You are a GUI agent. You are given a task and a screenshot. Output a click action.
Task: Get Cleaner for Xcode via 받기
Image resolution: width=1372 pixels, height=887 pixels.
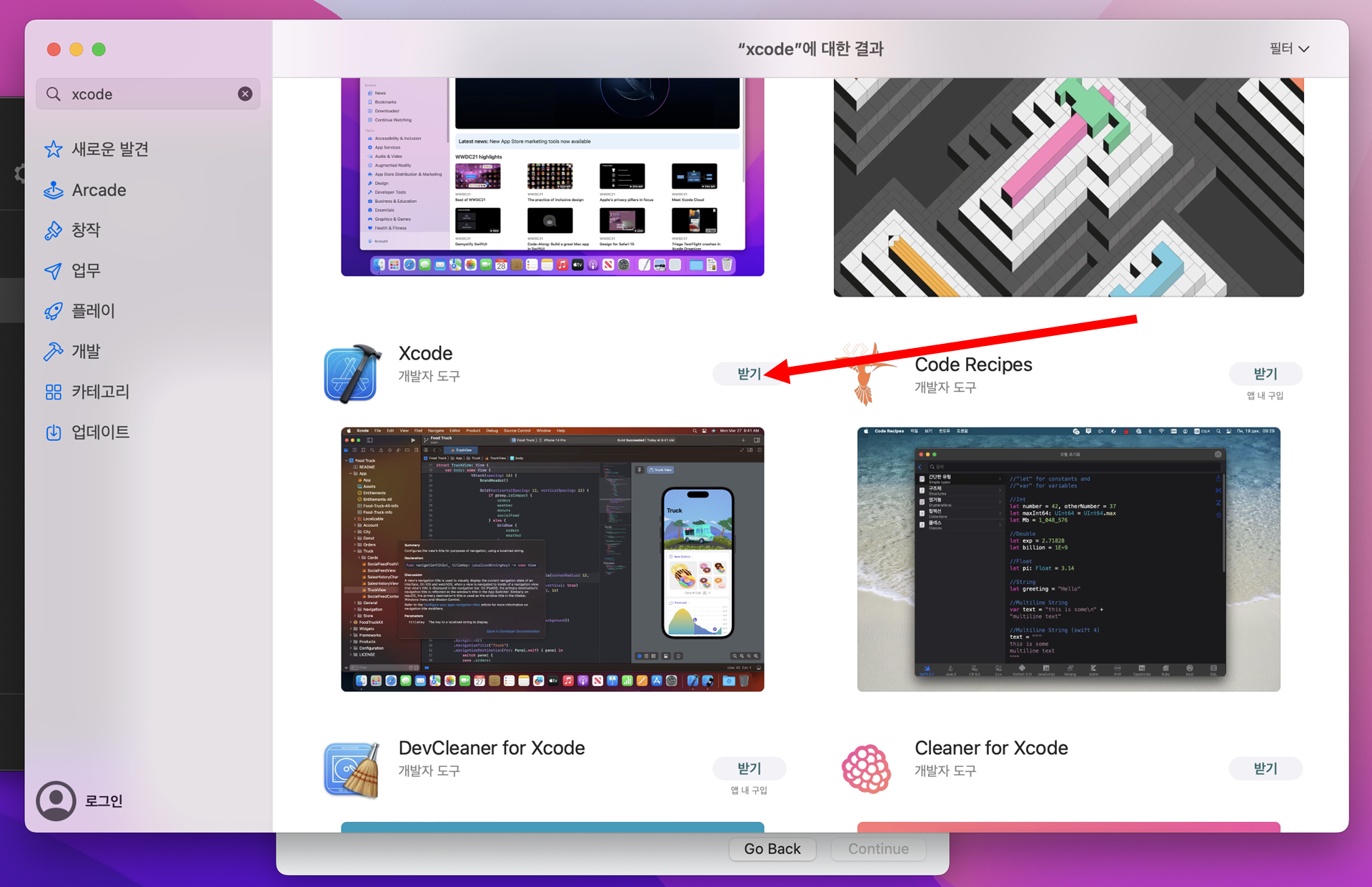(1265, 768)
